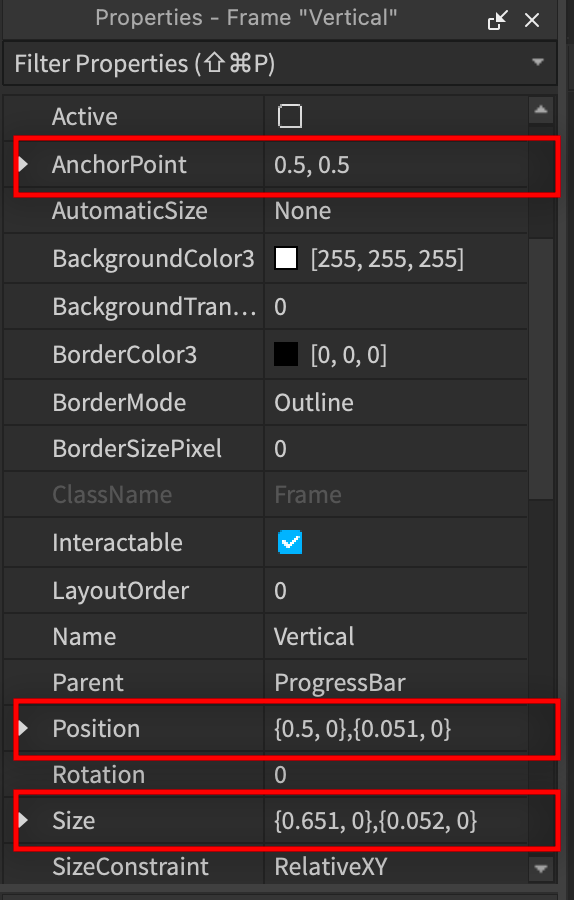Open the BackgroundColor3 white color swatch
The height and width of the screenshot is (900, 574).
pos(286,258)
